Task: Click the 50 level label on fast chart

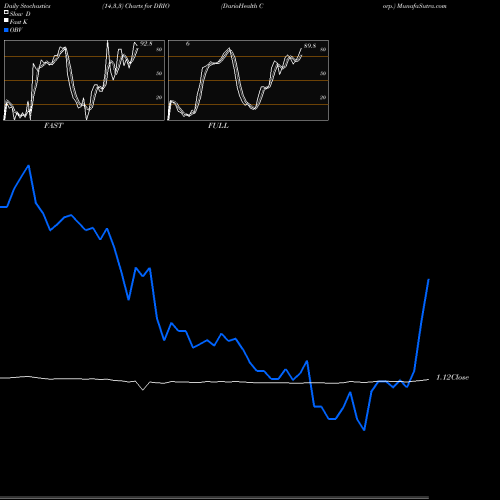Action: pyautogui.click(x=159, y=73)
